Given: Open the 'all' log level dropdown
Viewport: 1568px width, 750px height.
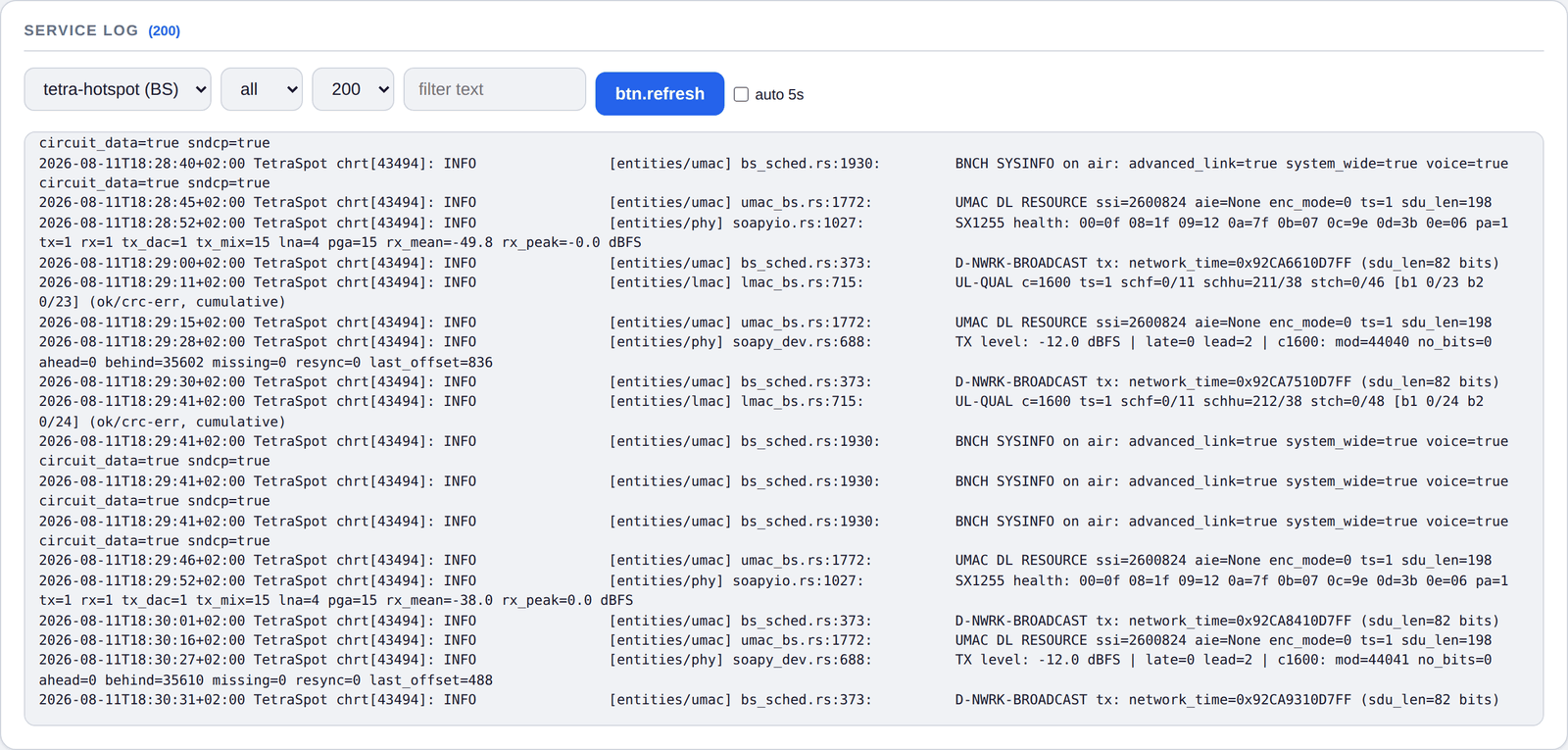Looking at the screenshot, I should 262,89.
